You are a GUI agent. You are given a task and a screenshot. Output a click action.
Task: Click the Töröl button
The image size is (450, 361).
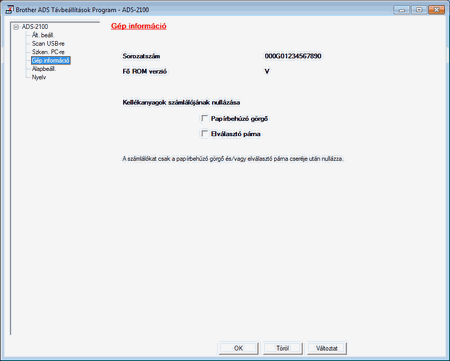coord(283,348)
